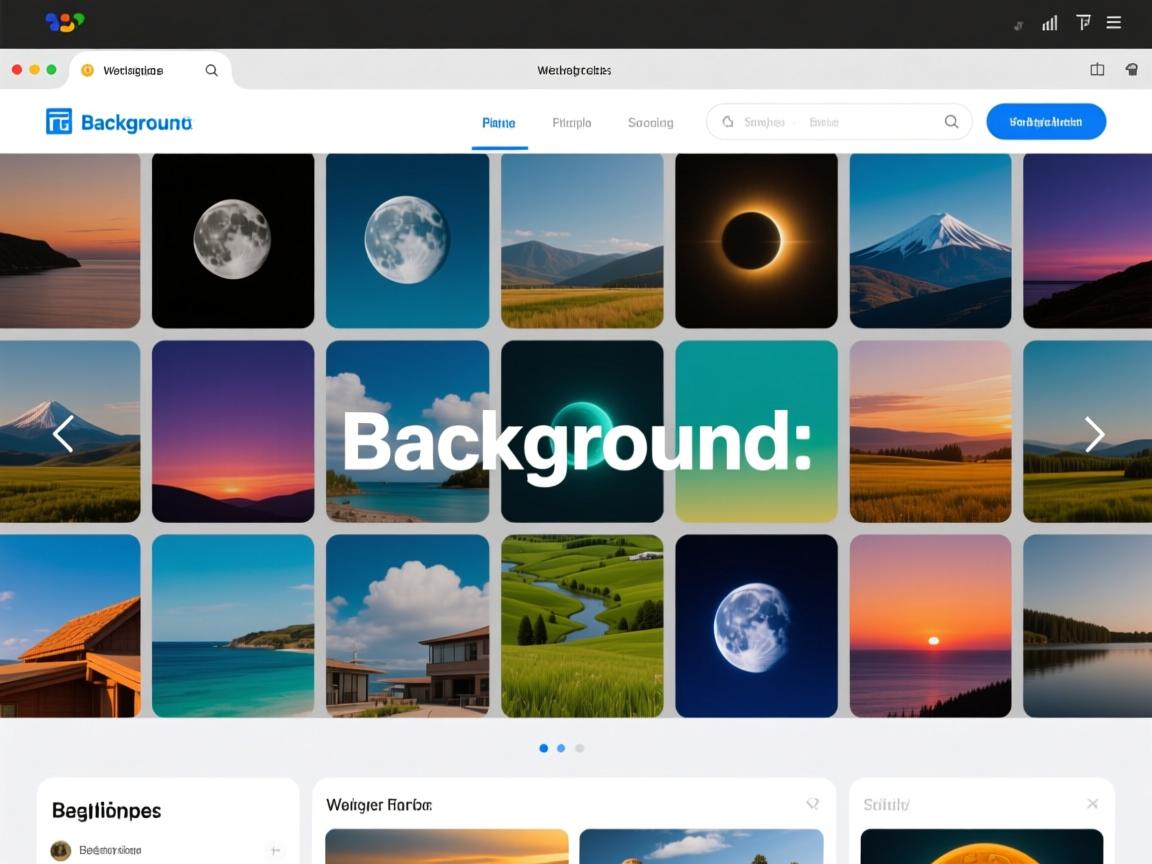
Task: Select the third carousel pagination dot
Action: click(579, 748)
